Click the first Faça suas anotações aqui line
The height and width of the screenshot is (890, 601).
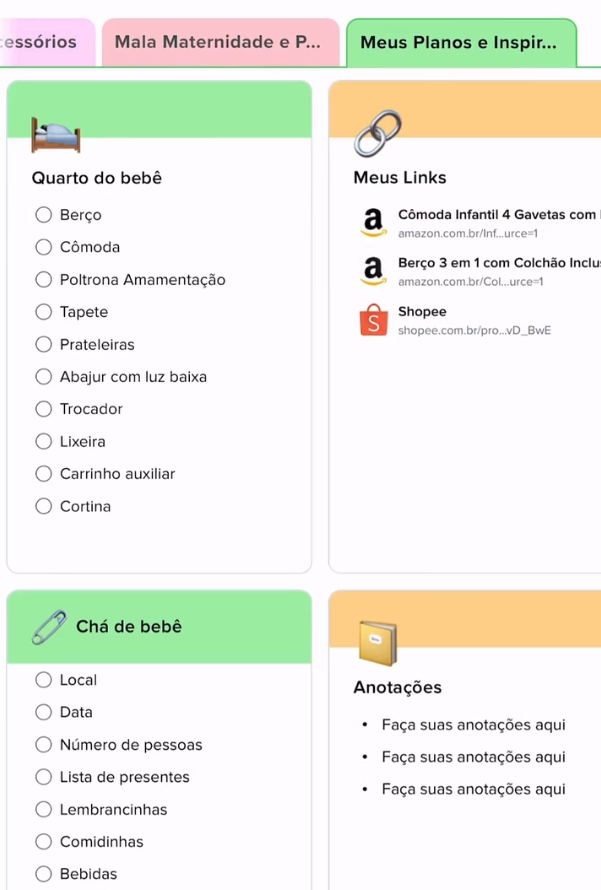click(473, 725)
